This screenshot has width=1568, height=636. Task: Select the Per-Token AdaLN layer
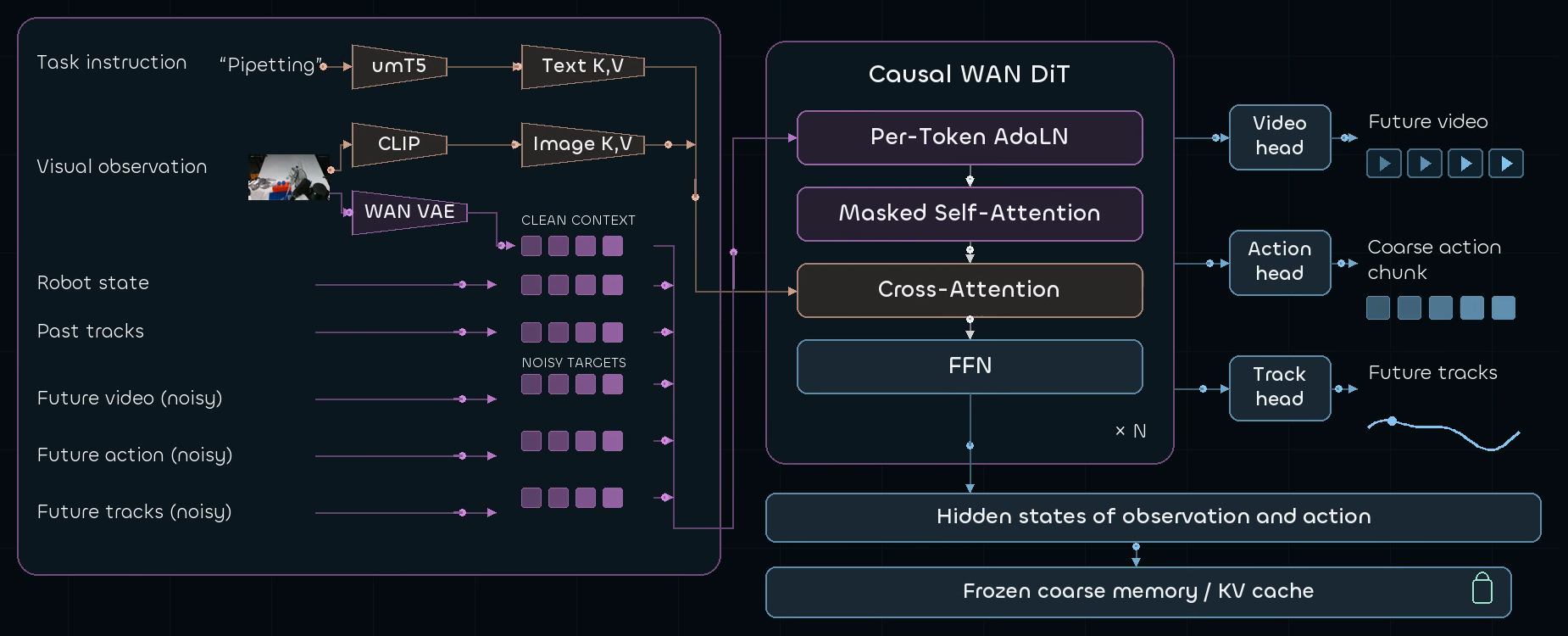970,137
